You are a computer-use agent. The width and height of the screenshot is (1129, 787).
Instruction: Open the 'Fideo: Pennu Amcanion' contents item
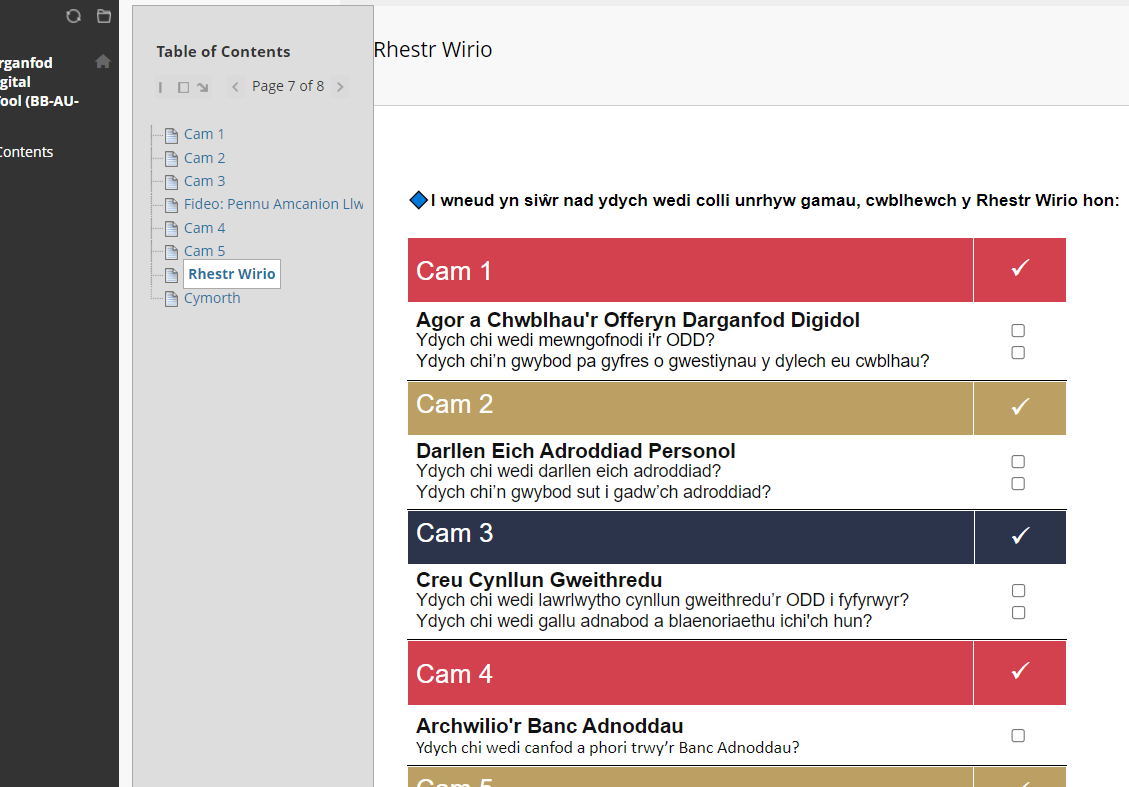click(273, 204)
